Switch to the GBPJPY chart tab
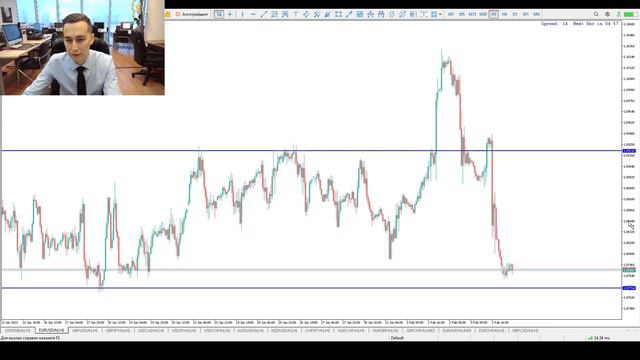This screenshot has width=640, height=360. tap(118, 330)
